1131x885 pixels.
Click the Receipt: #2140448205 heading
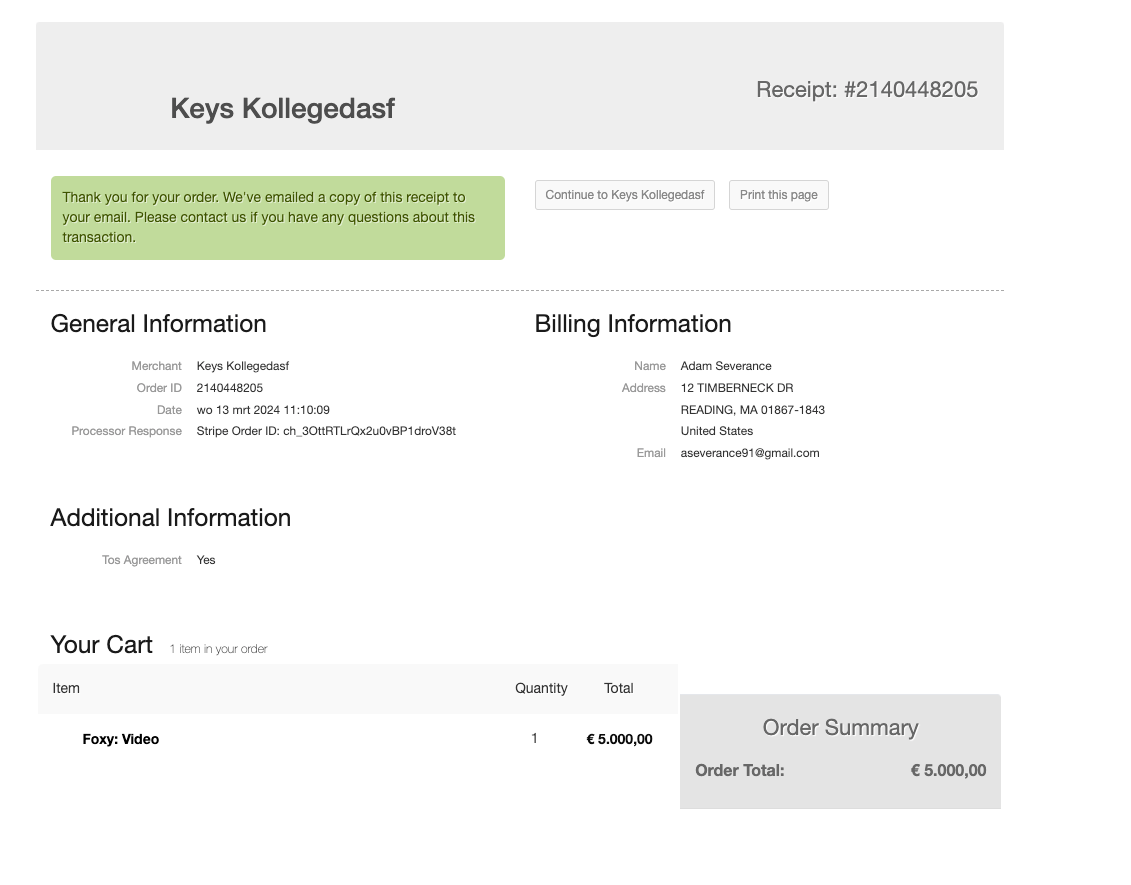point(867,89)
